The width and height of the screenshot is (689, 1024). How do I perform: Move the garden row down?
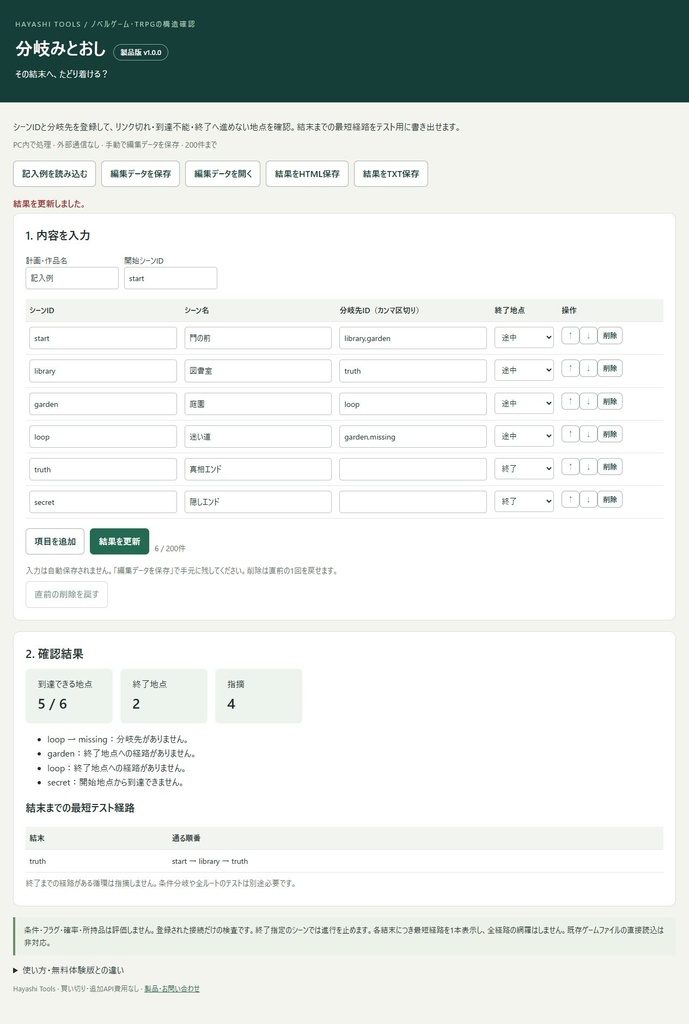point(588,401)
